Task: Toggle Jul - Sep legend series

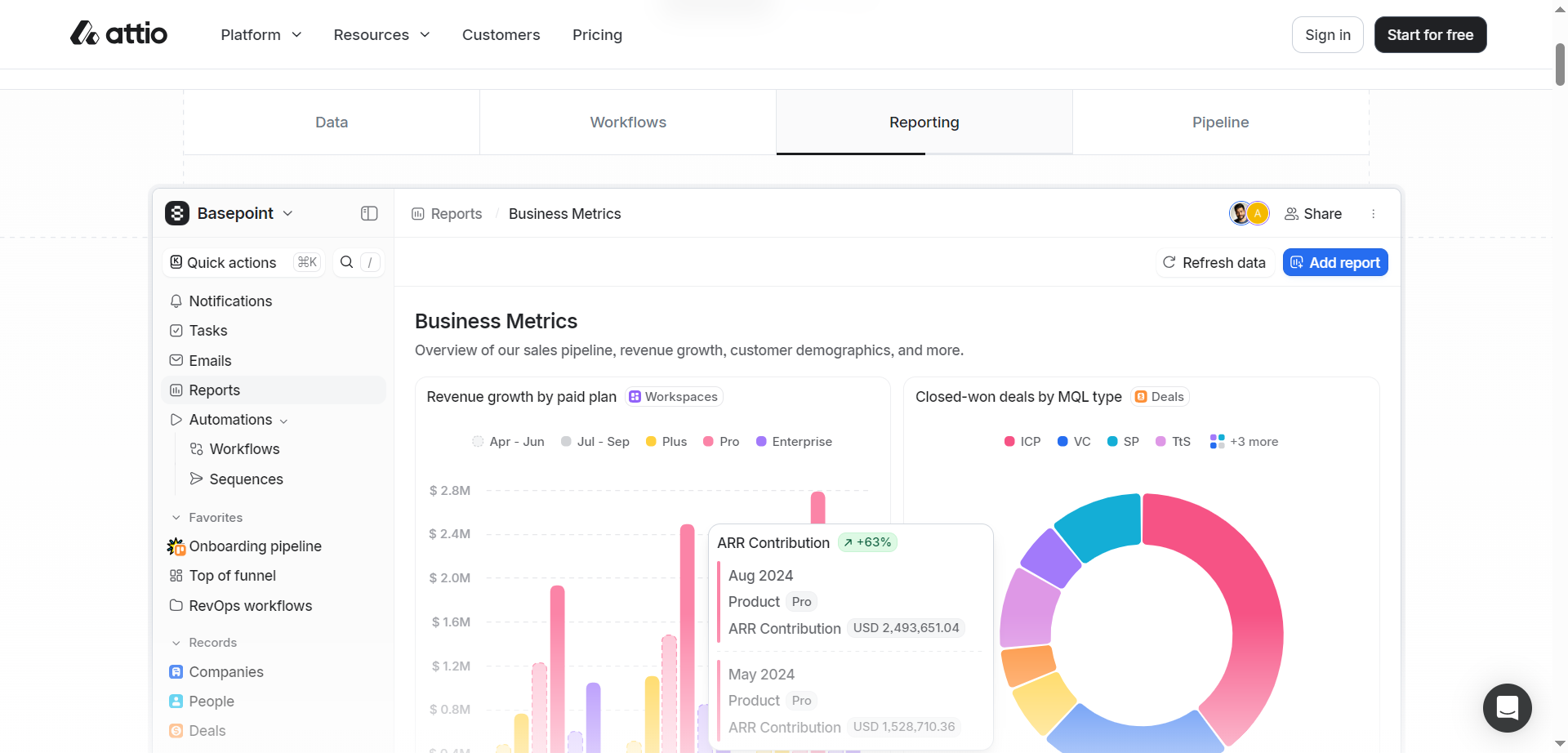Action: pyautogui.click(x=595, y=442)
